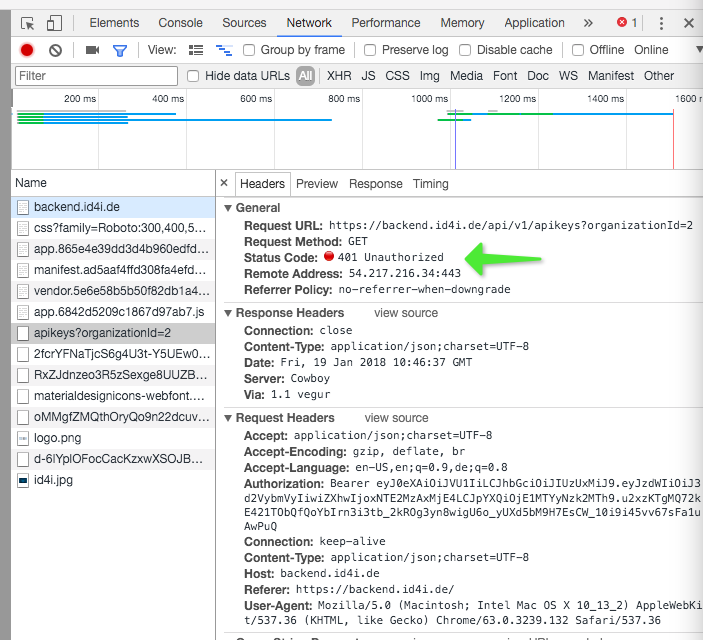
Task: Check the Disable cache option
Action: click(465, 50)
